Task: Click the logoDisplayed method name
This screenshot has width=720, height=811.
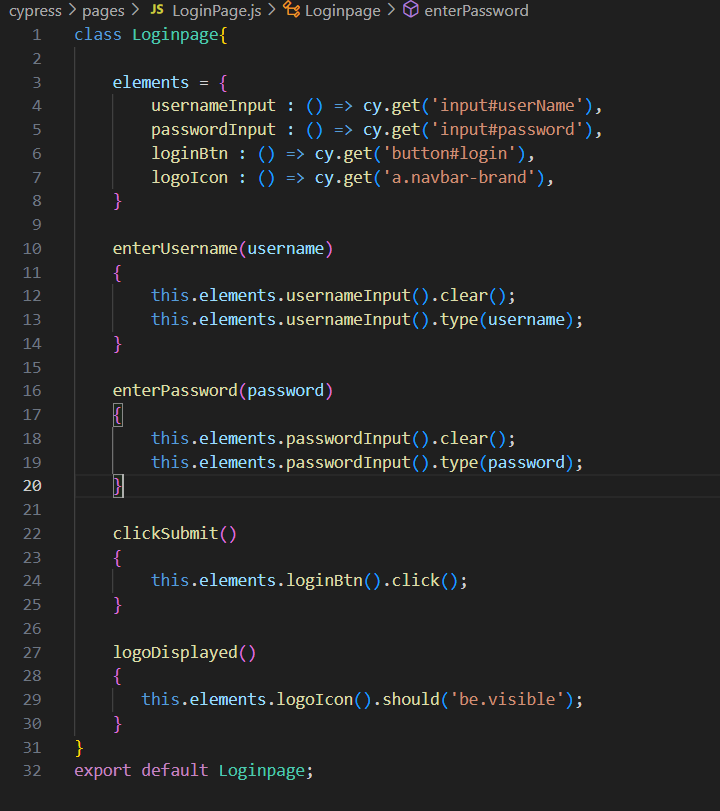Action: (x=175, y=652)
